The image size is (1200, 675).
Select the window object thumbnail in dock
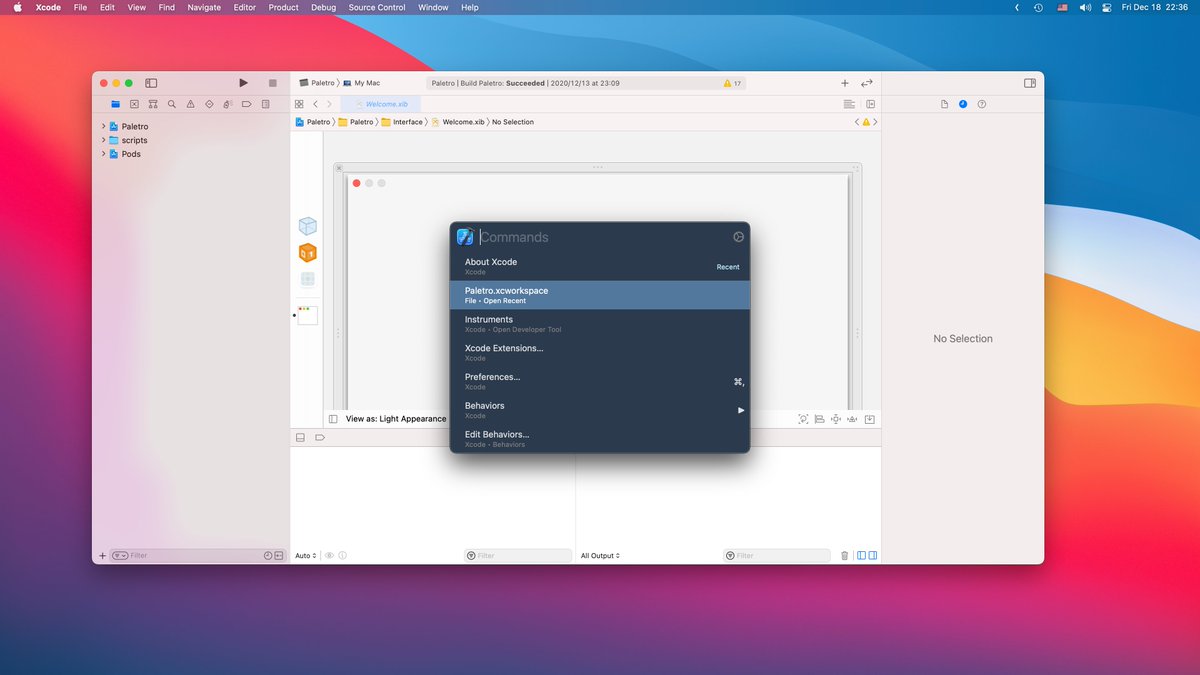coord(308,315)
